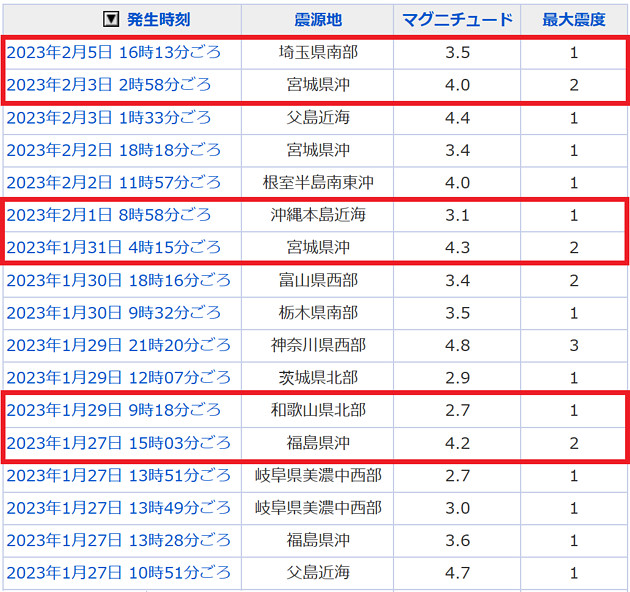Image resolution: width=630 pixels, height=592 pixels.
Task: Click the 震源地 column header
Action: [x=317, y=20]
